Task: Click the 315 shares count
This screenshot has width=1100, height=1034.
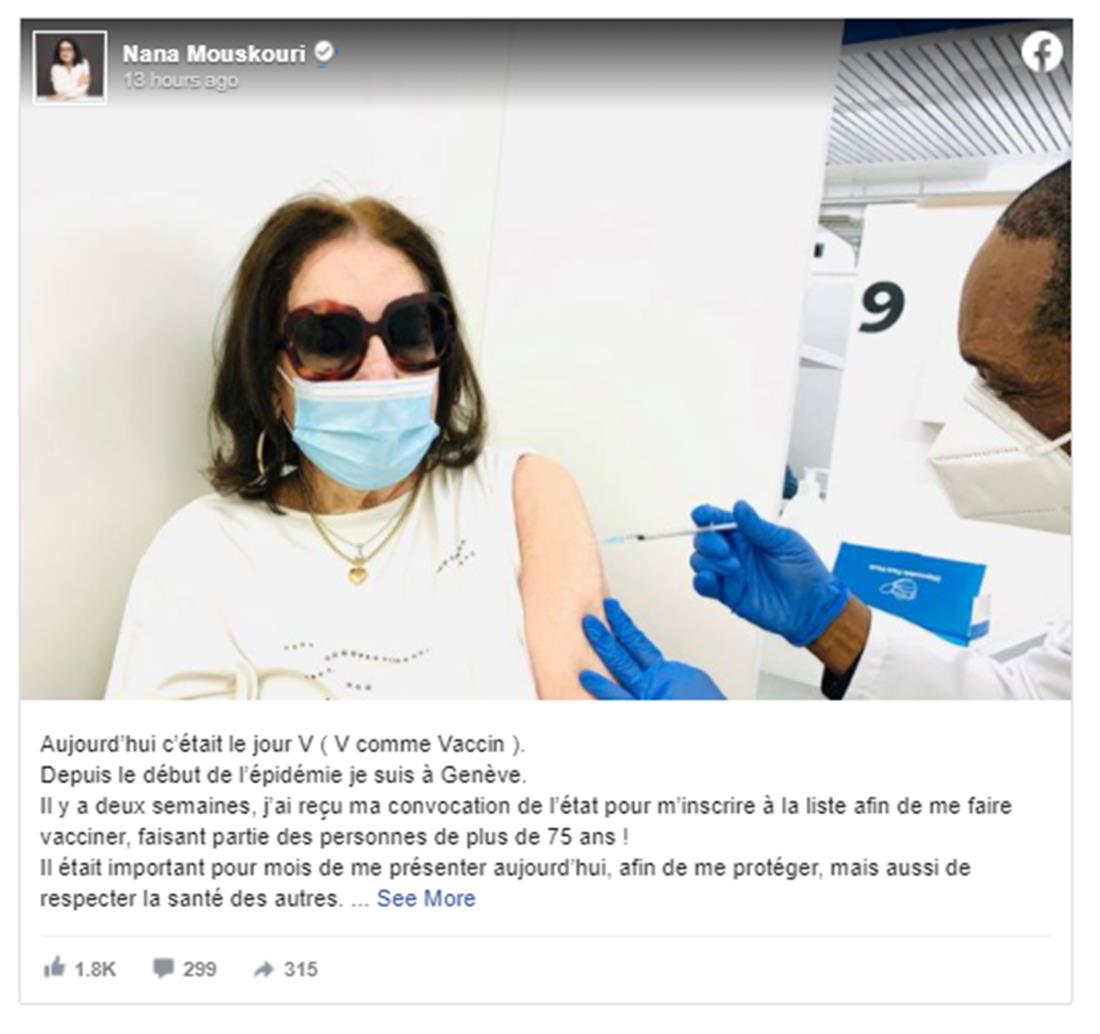Action: click(301, 969)
